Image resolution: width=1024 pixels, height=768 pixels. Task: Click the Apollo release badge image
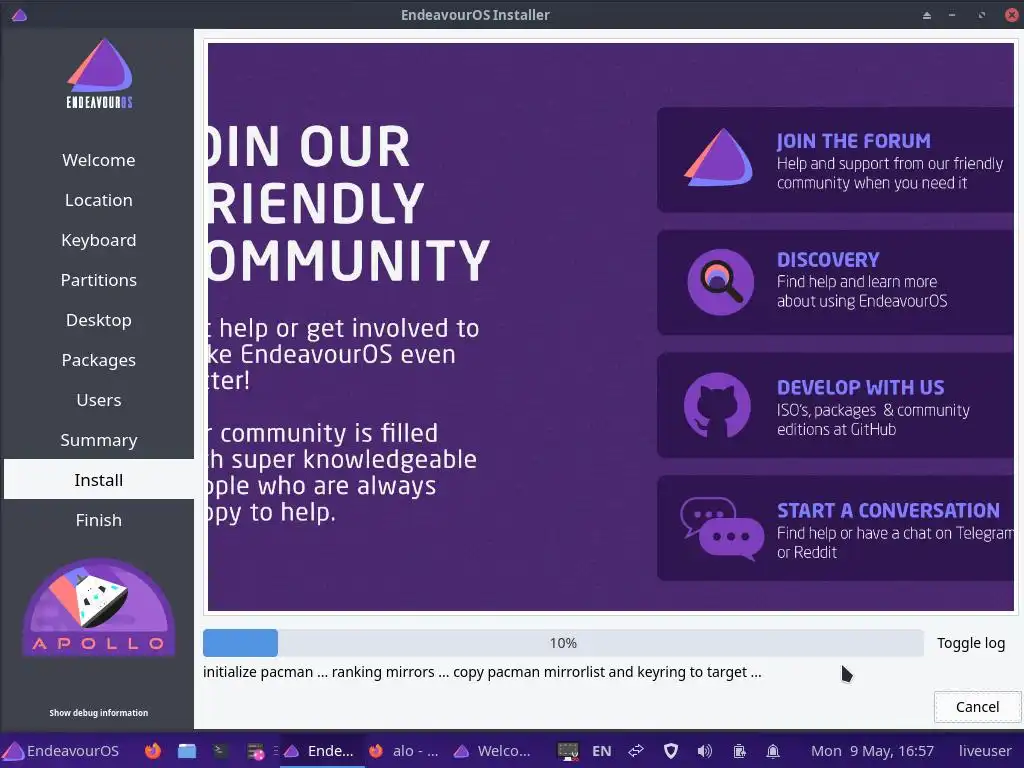pyautogui.click(x=99, y=607)
